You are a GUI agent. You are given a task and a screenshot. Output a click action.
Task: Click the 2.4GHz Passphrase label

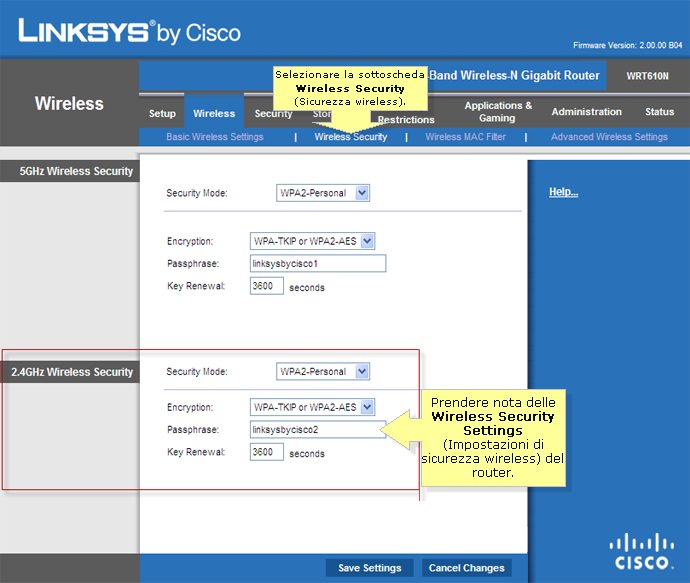click(193, 429)
